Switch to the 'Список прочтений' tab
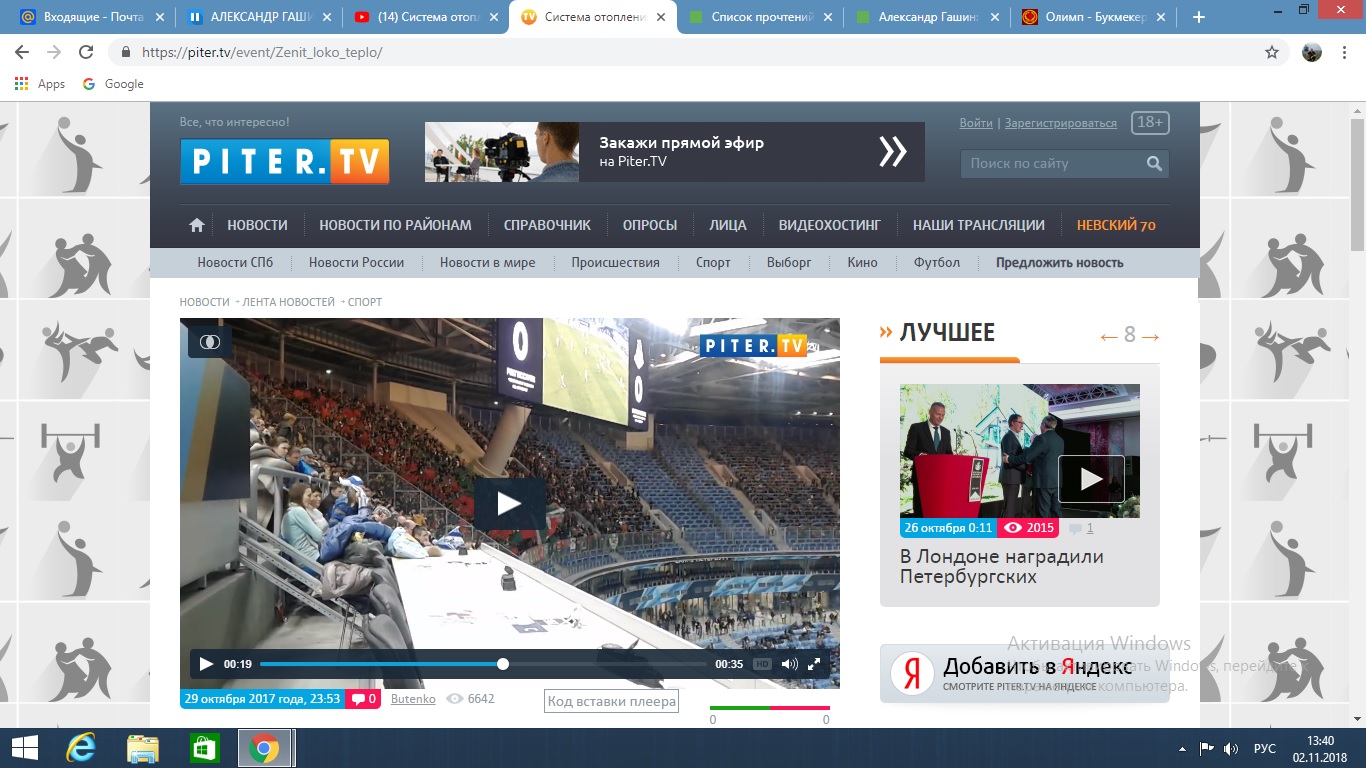The height and width of the screenshot is (768, 1366). [760, 17]
